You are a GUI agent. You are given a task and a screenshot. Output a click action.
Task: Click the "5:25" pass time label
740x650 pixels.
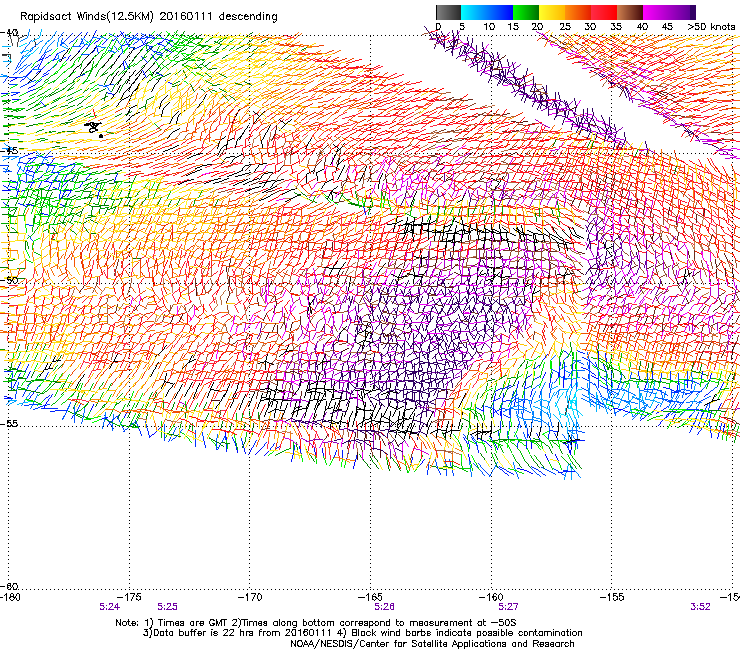[168, 607]
